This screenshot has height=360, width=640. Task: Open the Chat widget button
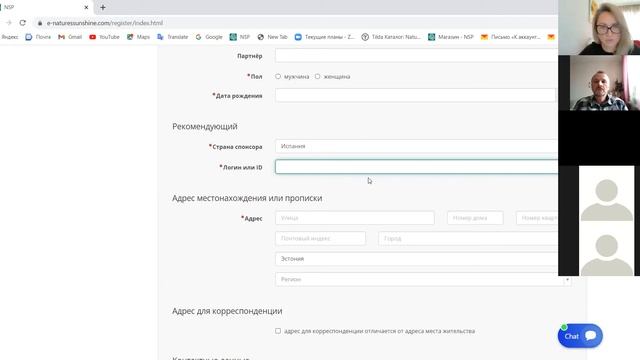(580, 336)
